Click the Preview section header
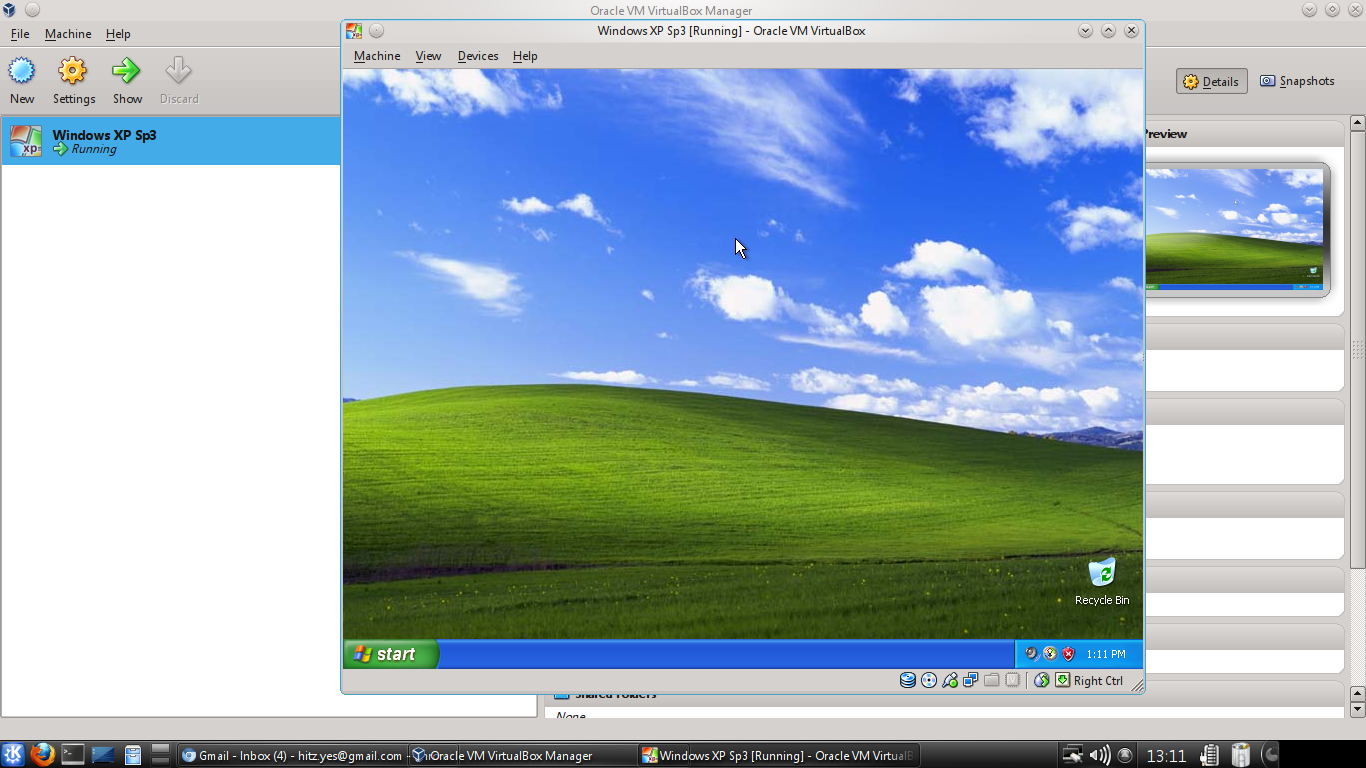 tap(1243, 134)
